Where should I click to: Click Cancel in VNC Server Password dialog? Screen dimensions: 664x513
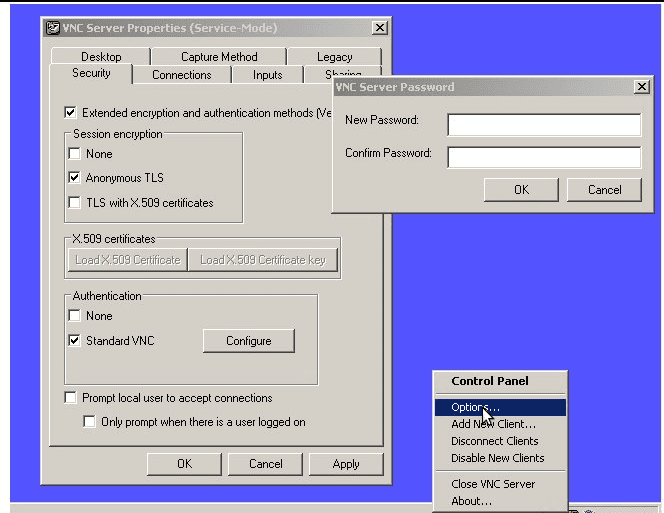(x=604, y=189)
